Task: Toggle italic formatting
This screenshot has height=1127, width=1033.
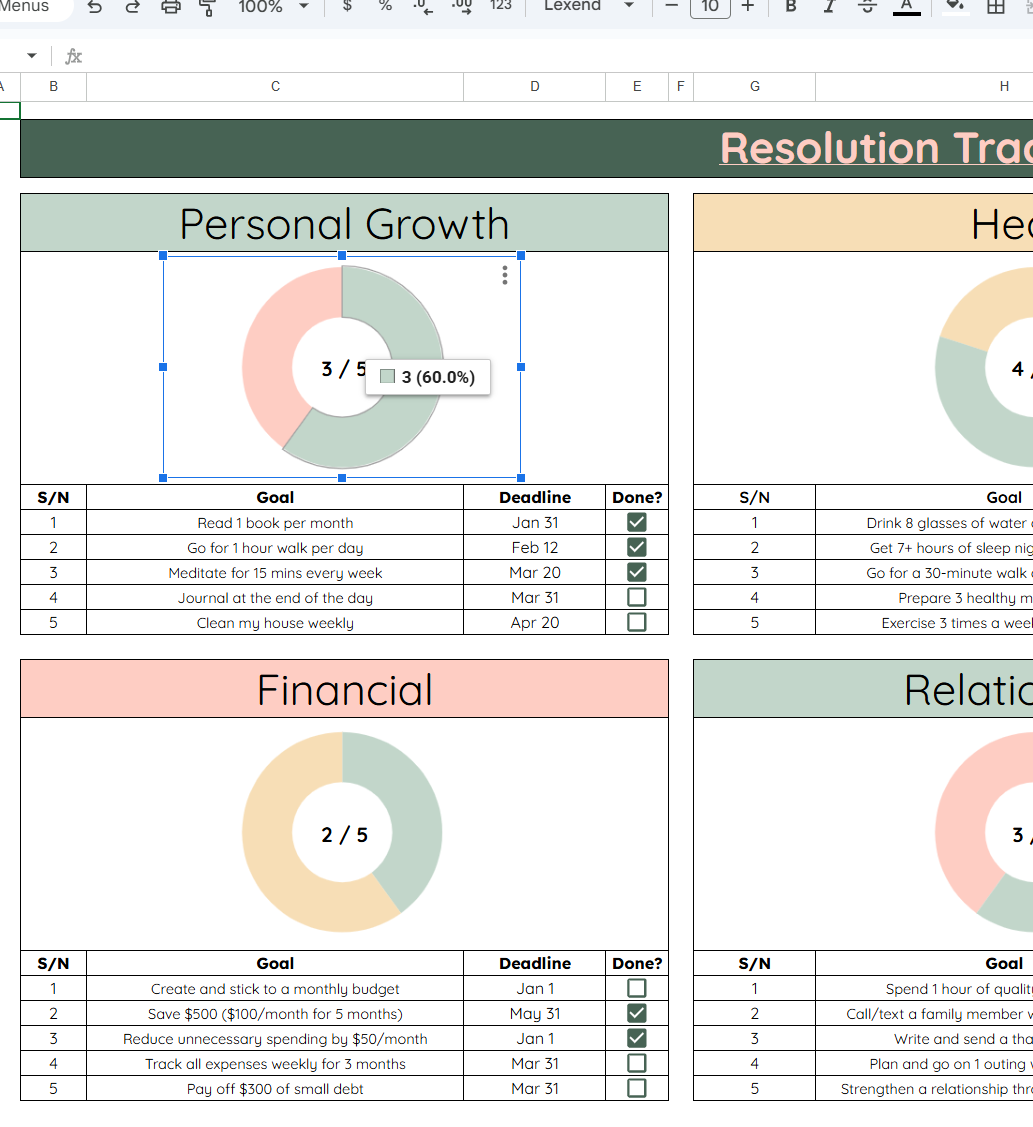Action: (829, 6)
